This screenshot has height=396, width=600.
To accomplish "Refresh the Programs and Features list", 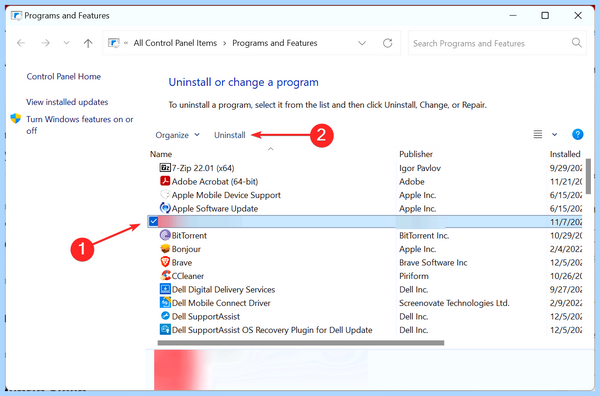I will [x=388, y=43].
